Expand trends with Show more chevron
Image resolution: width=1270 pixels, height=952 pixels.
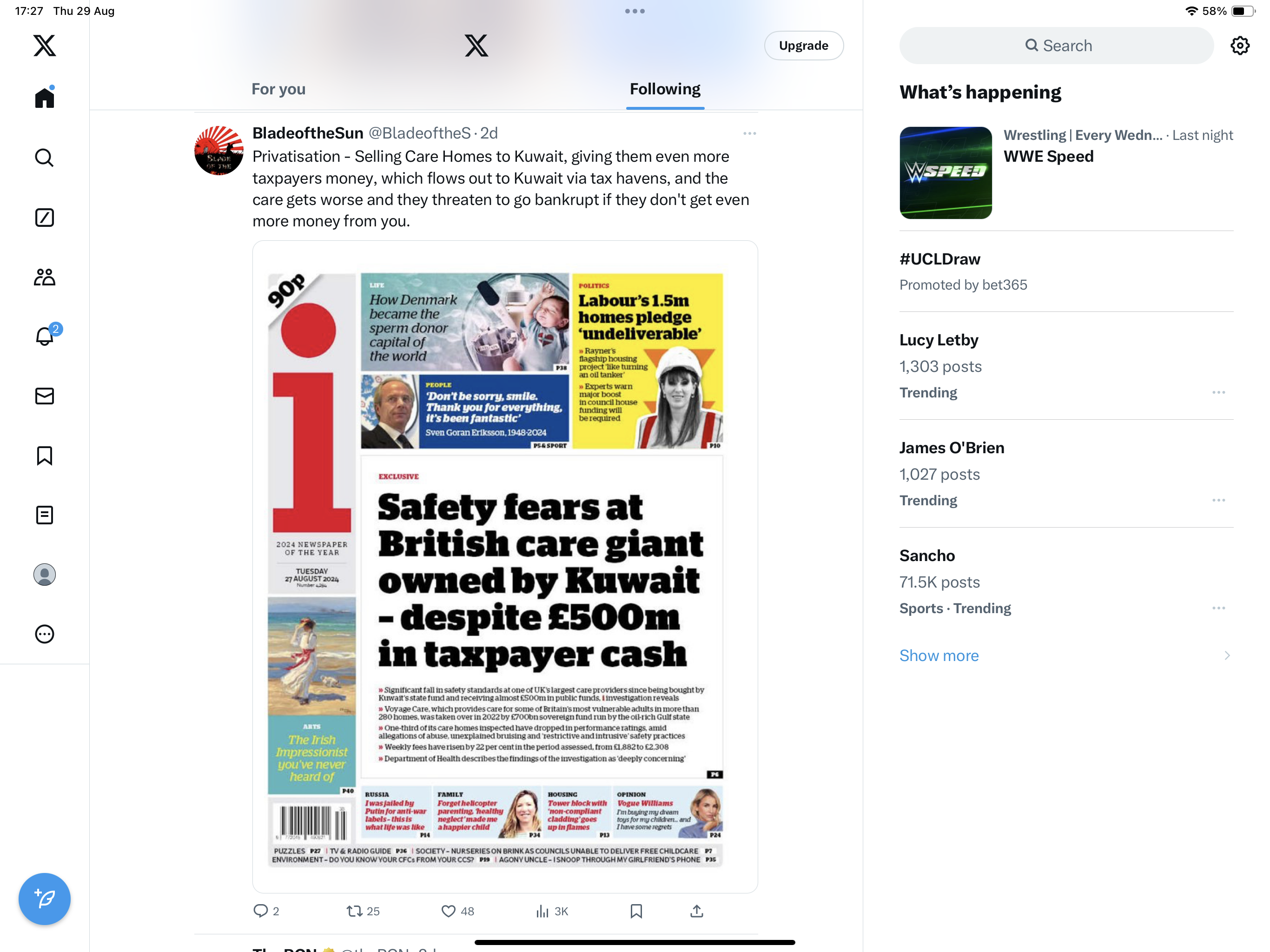click(x=1227, y=656)
